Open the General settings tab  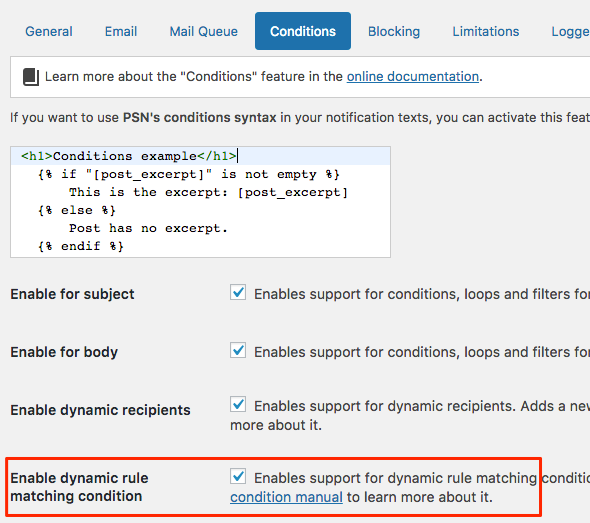pos(49,31)
